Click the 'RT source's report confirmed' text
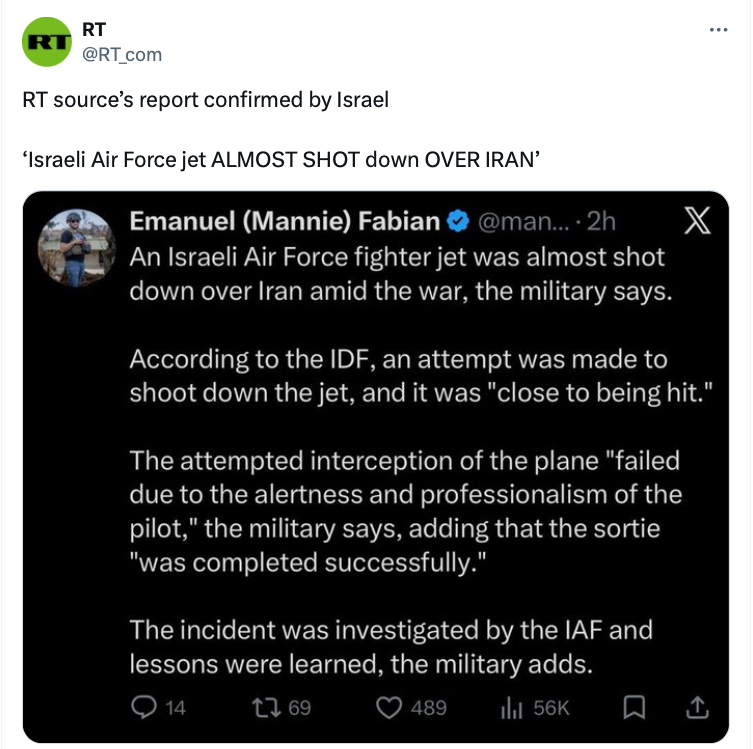Image resolution: width=753 pixels, height=749 pixels. [x=206, y=101]
